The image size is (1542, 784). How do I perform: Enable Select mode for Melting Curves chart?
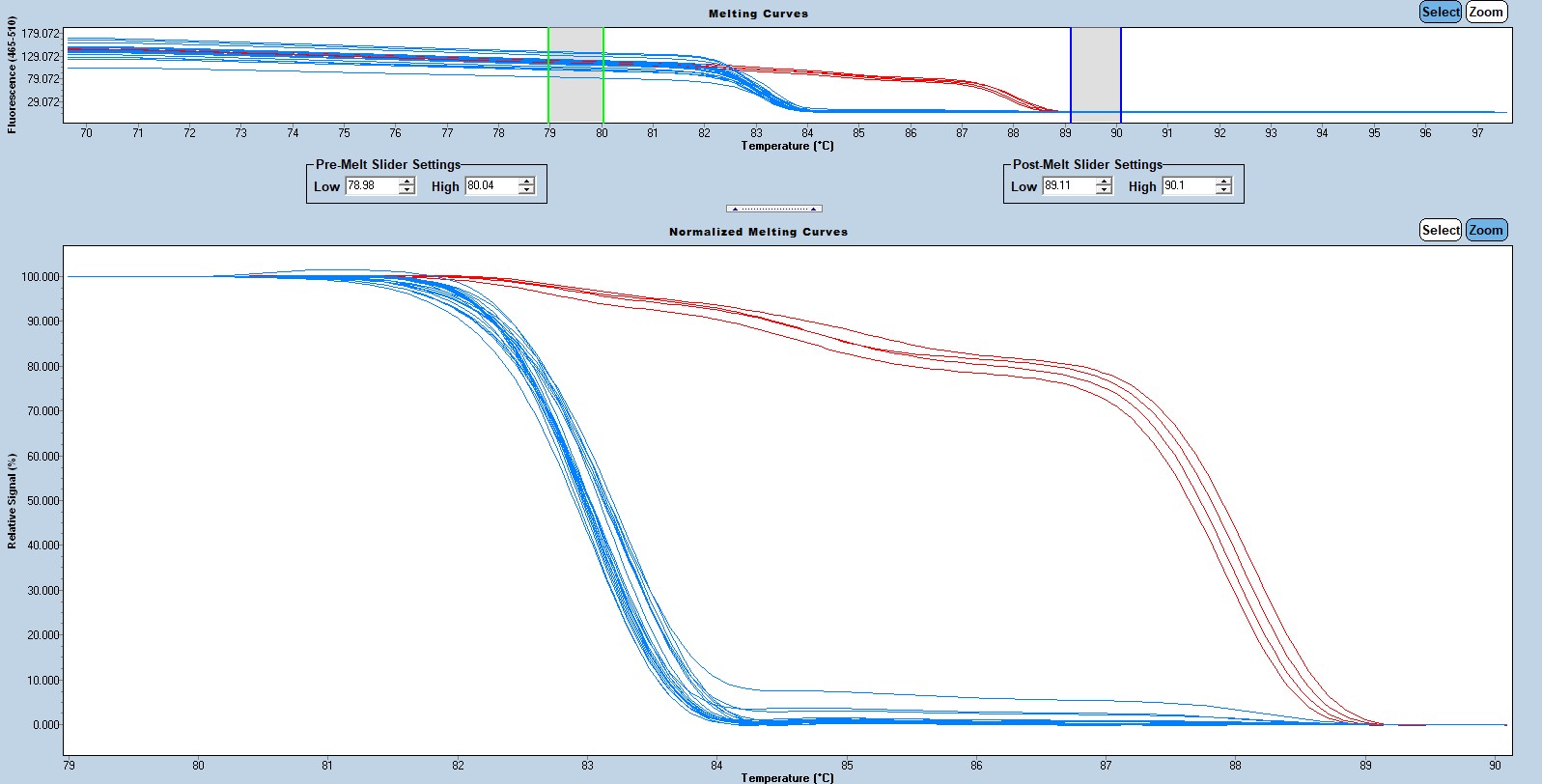coord(1440,13)
